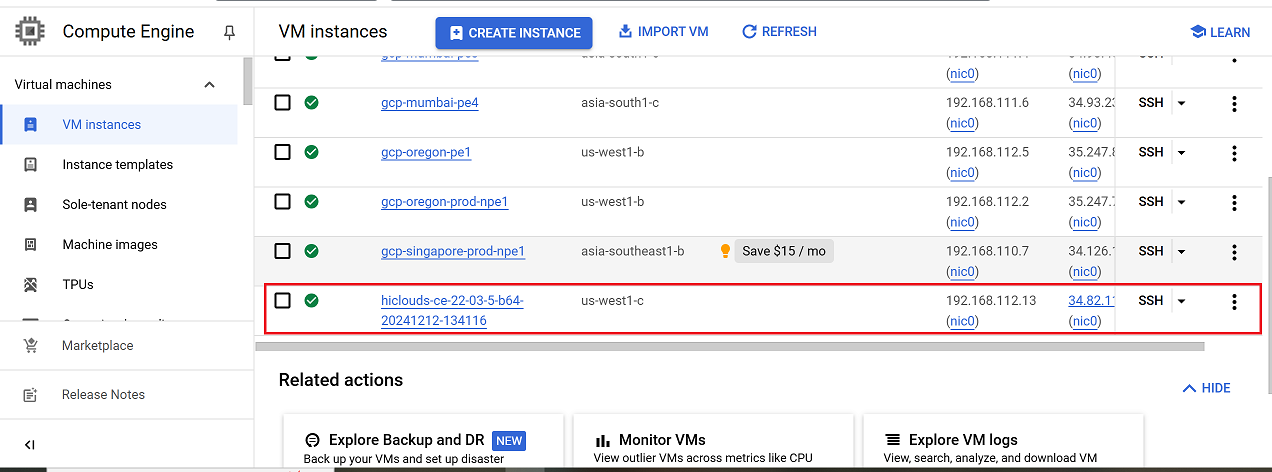Click running status icon of gcp-mumbai-pe4
The image size is (1272, 472).
pyautogui.click(x=312, y=102)
